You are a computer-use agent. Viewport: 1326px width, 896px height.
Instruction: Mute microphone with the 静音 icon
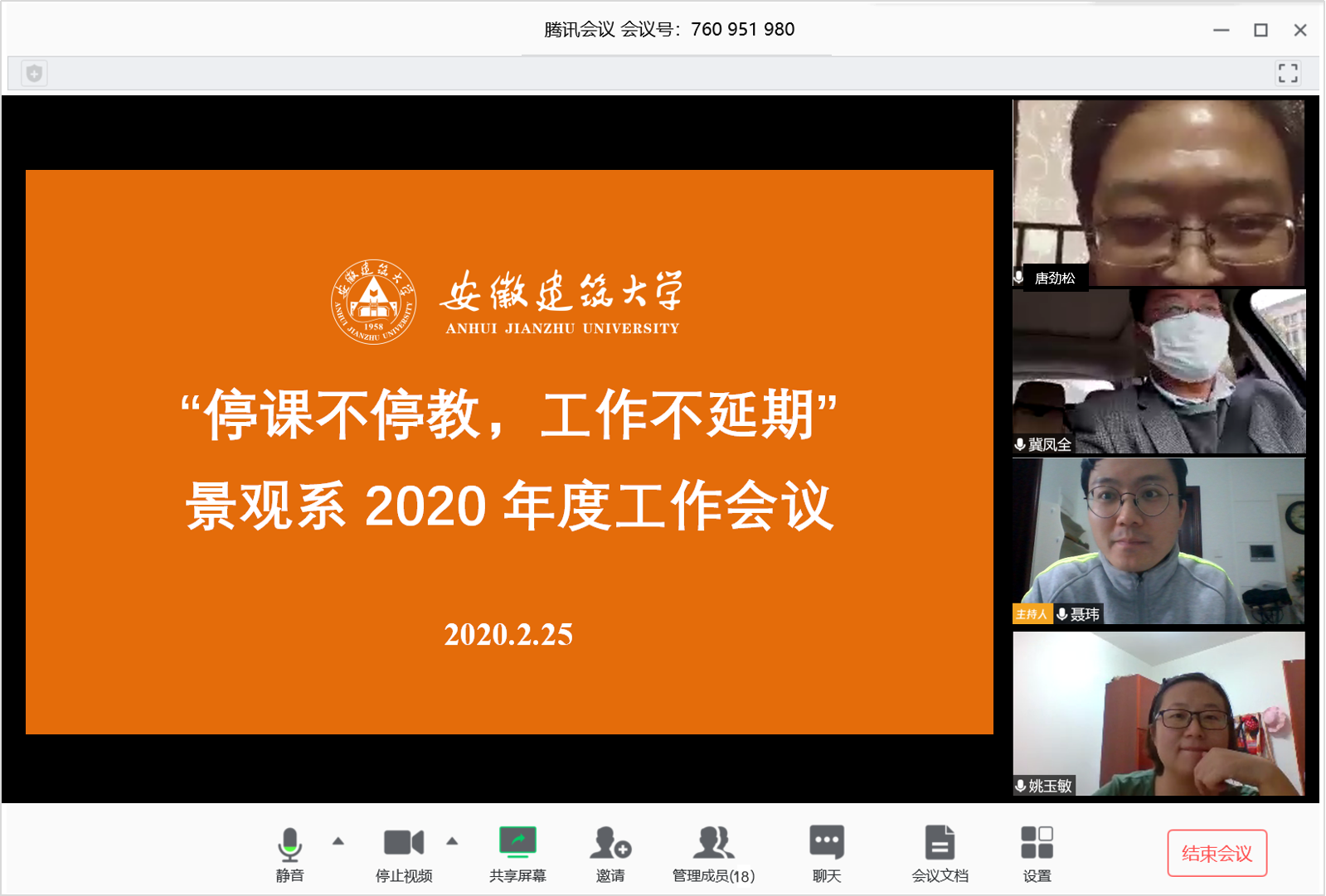[x=289, y=845]
